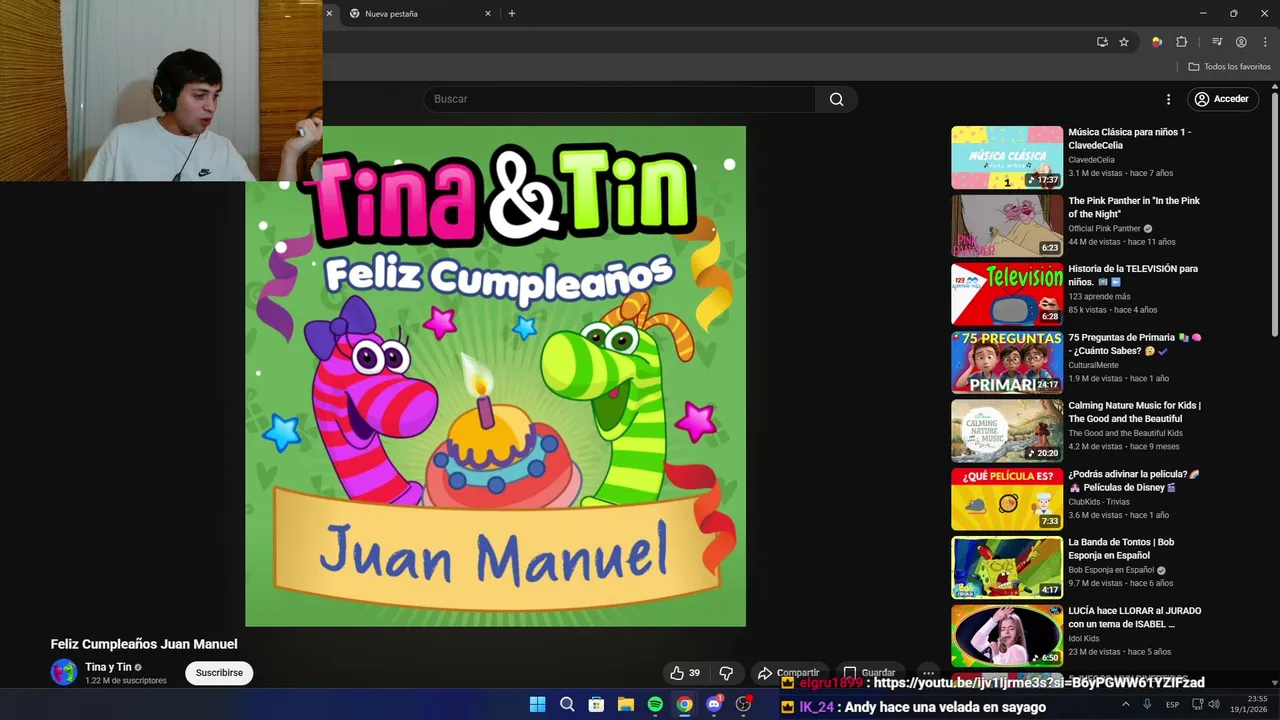Open the Chrome extensions puzzle icon
Screen dimensions: 1280x720
click(1182, 42)
